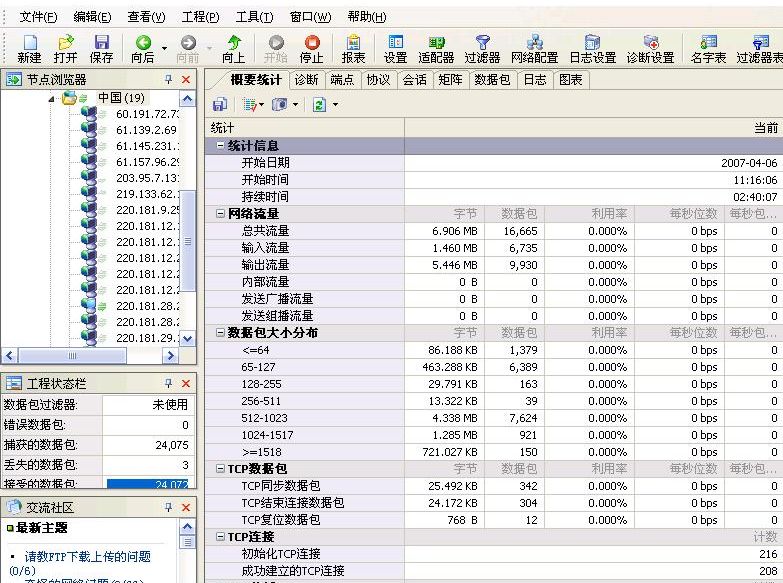
Task: Open 日志设置 (Log settings) icon
Action: [592, 48]
